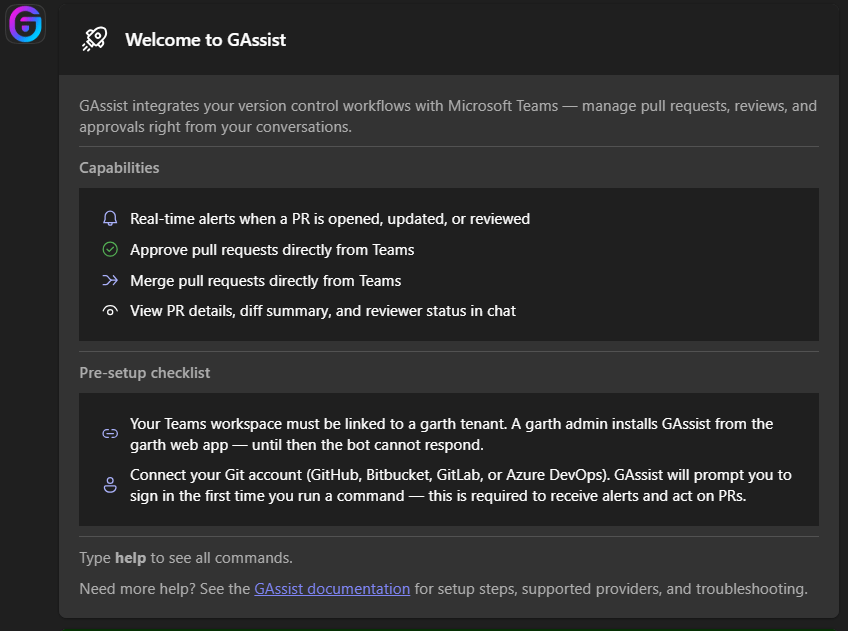Click the GAssist integrates your version control intro text
The width and height of the screenshot is (848, 631).
pyautogui.click(x=448, y=116)
